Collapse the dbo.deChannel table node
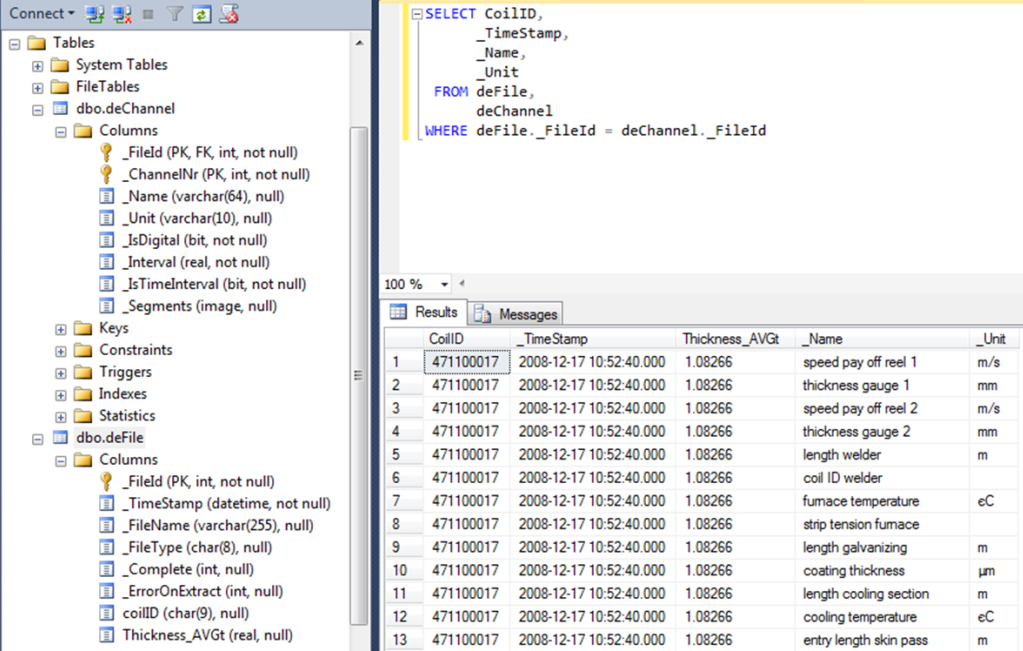This screenshot has height=651, width=1023. click(38, 110)
